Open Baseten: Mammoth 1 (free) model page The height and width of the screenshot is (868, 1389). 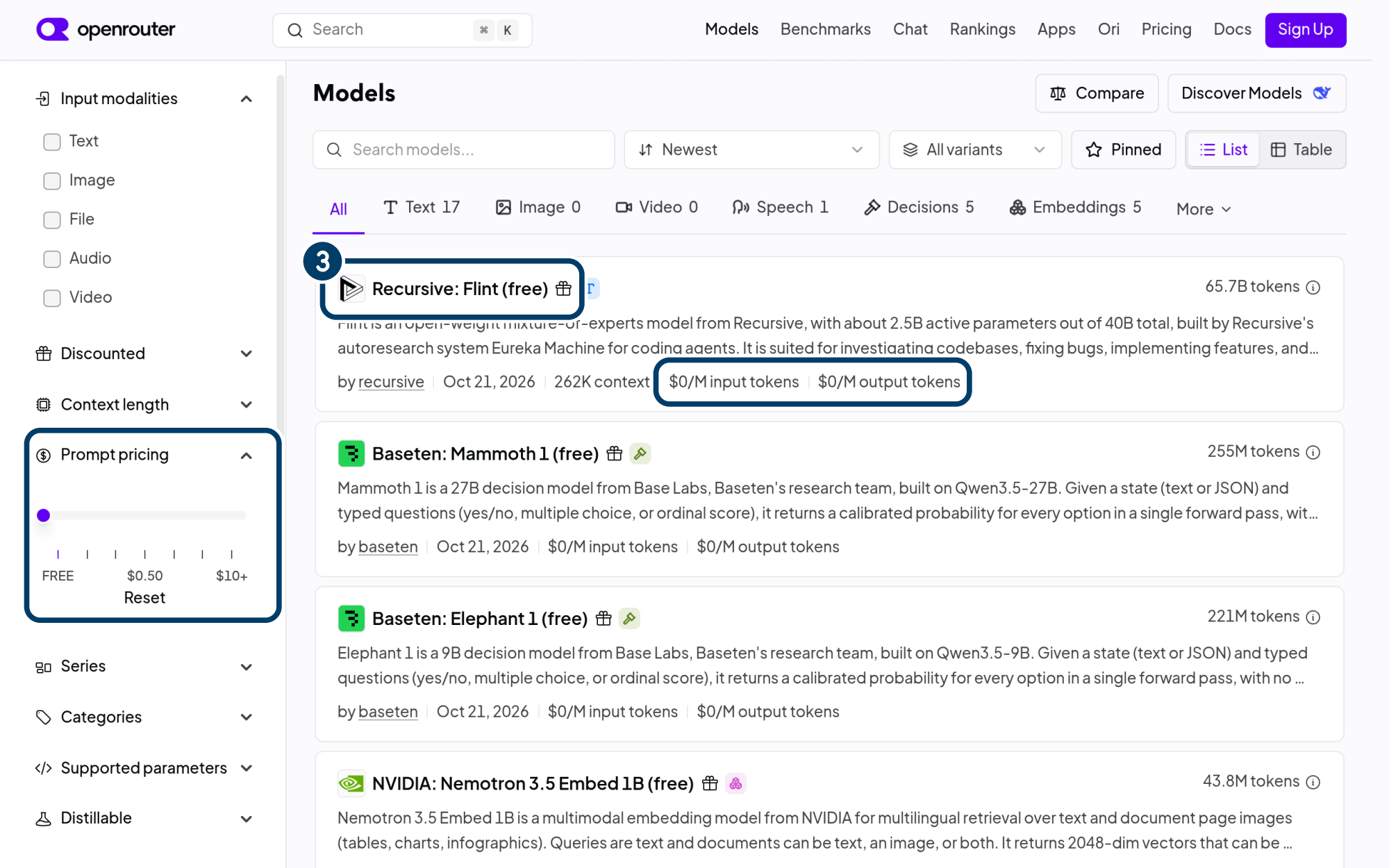[485, 454]
